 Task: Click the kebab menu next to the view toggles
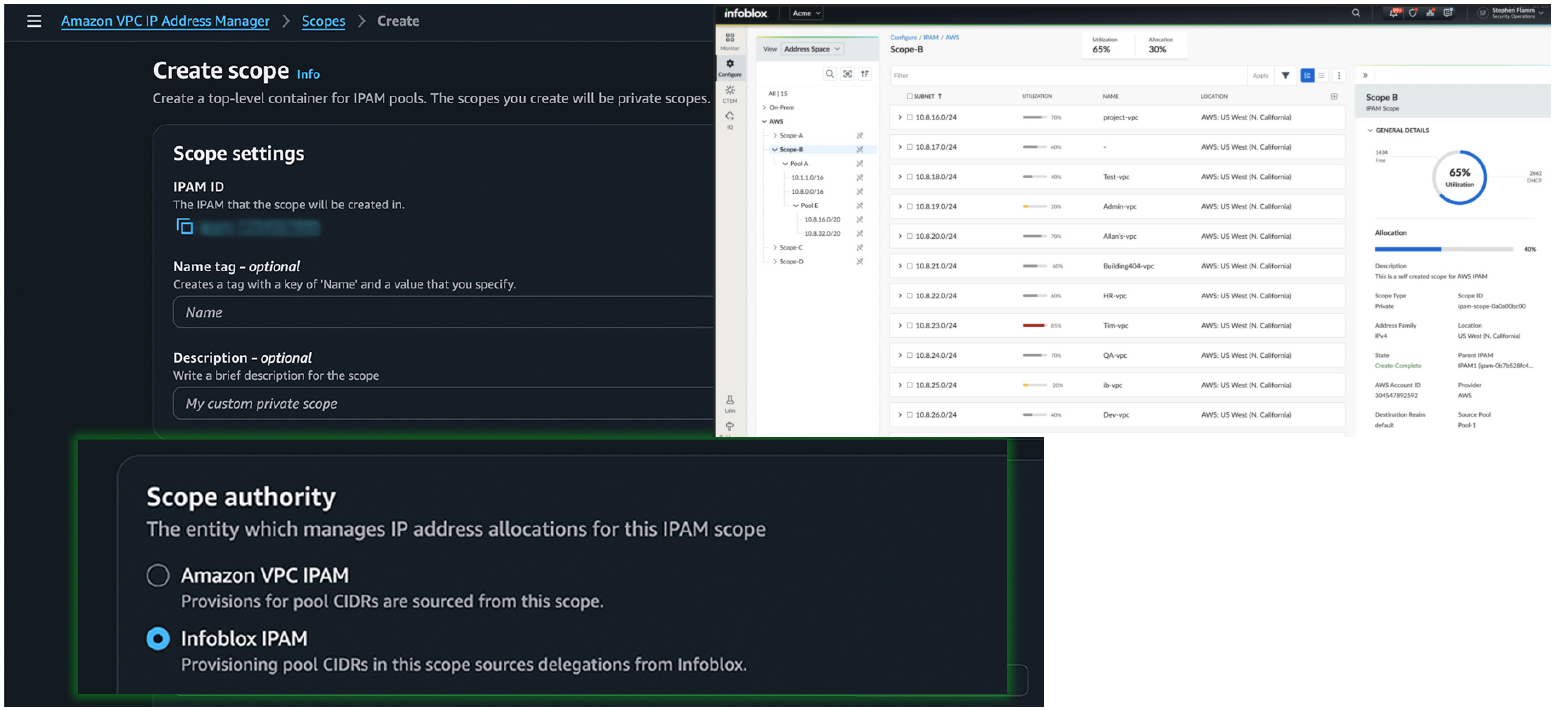point(1339,75)
